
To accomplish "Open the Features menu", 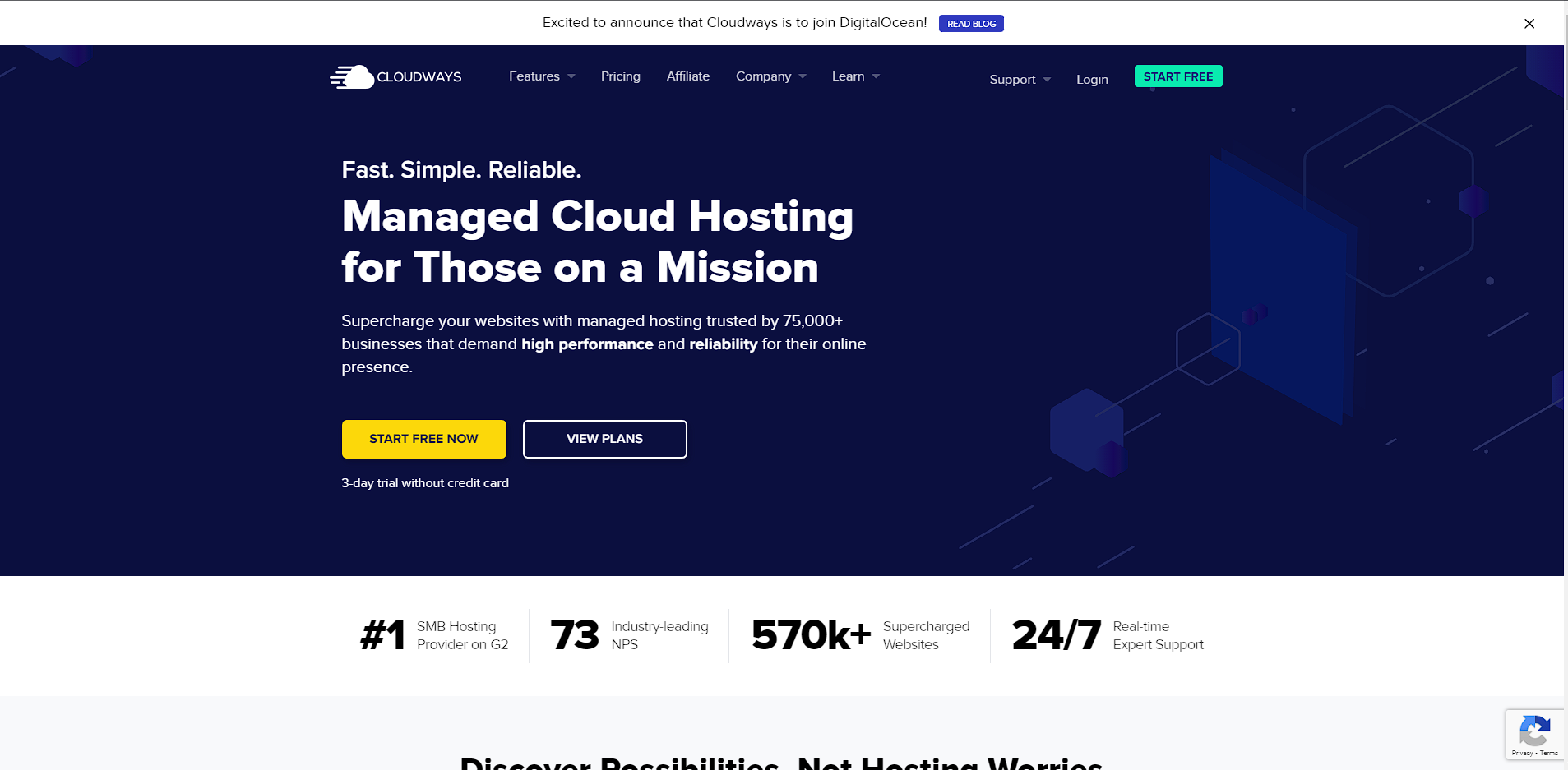I will click(x=534, y=76).
